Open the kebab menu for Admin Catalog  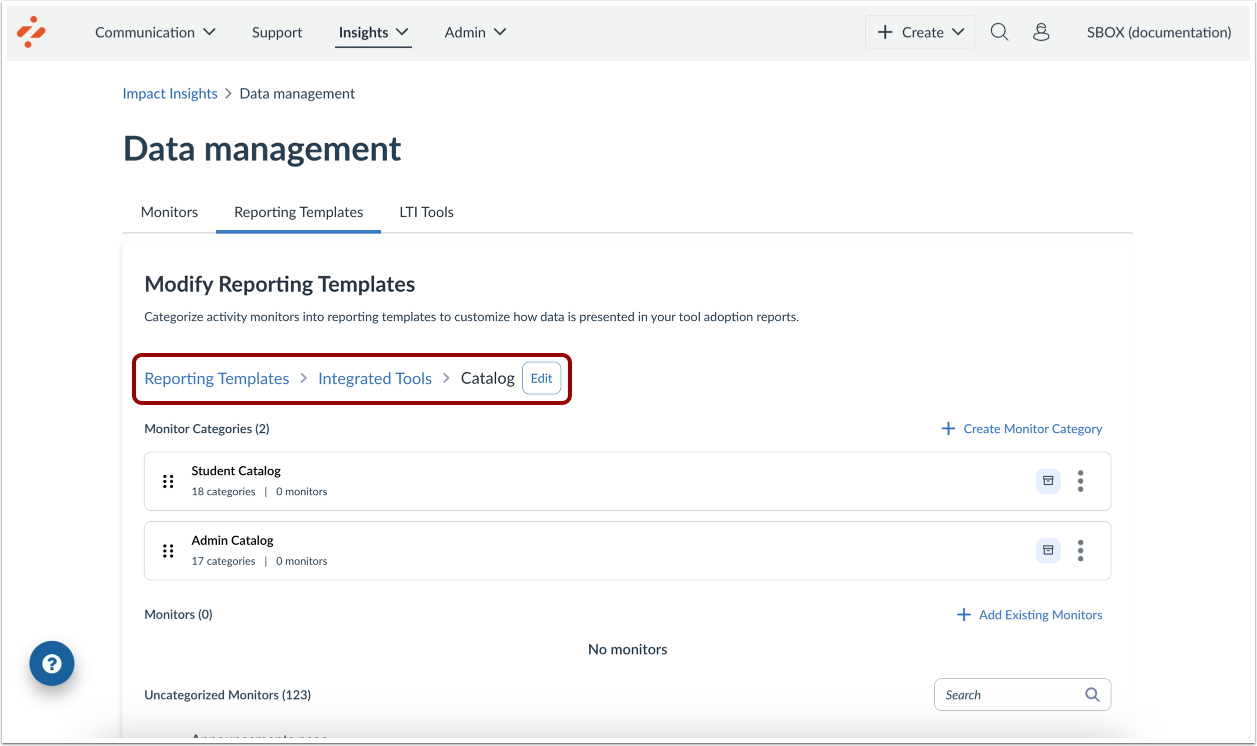pyautogui.click(x=1080, y=551)
